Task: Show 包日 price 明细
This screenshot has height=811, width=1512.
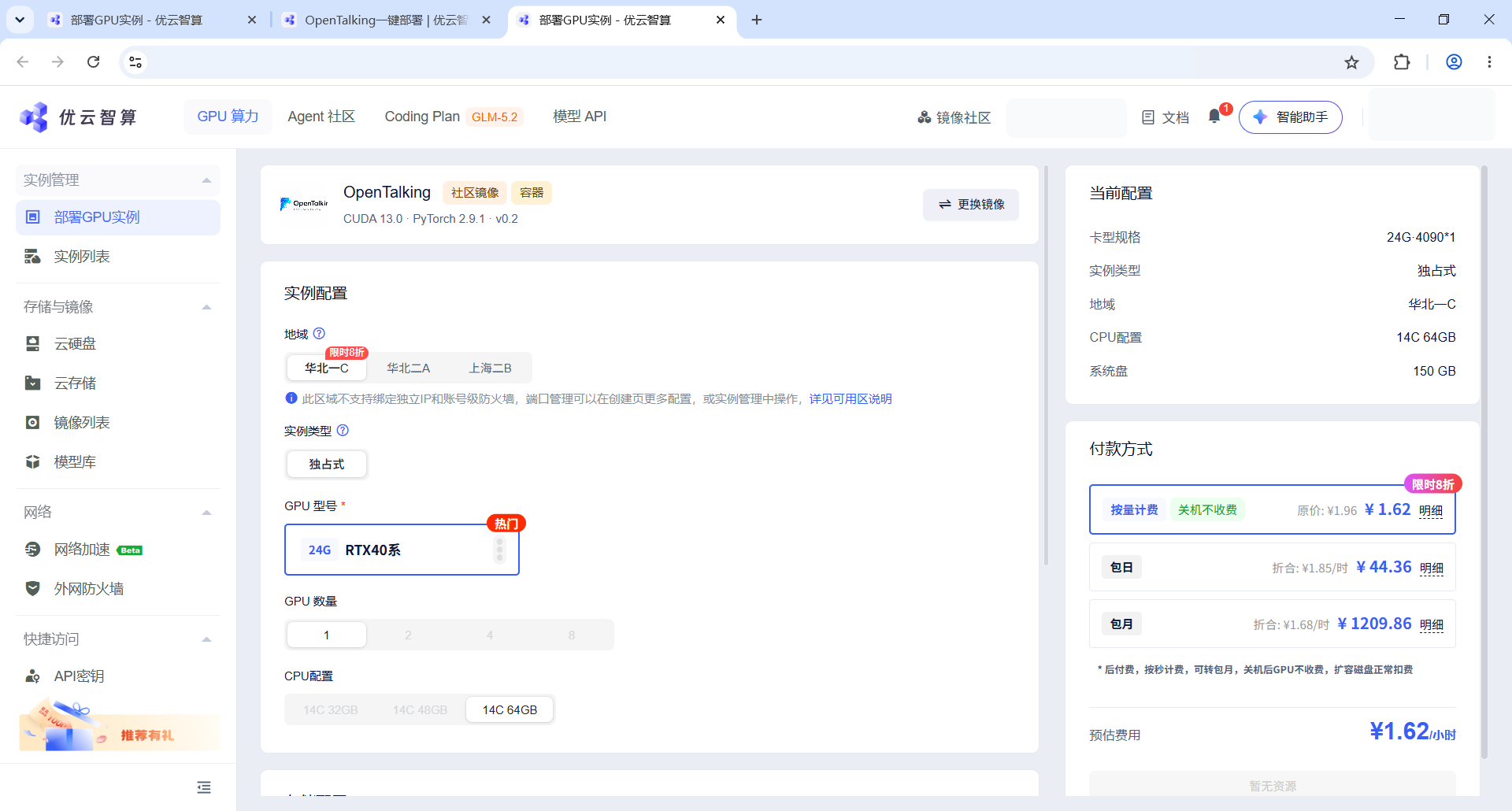Action: pos(1432,568)
